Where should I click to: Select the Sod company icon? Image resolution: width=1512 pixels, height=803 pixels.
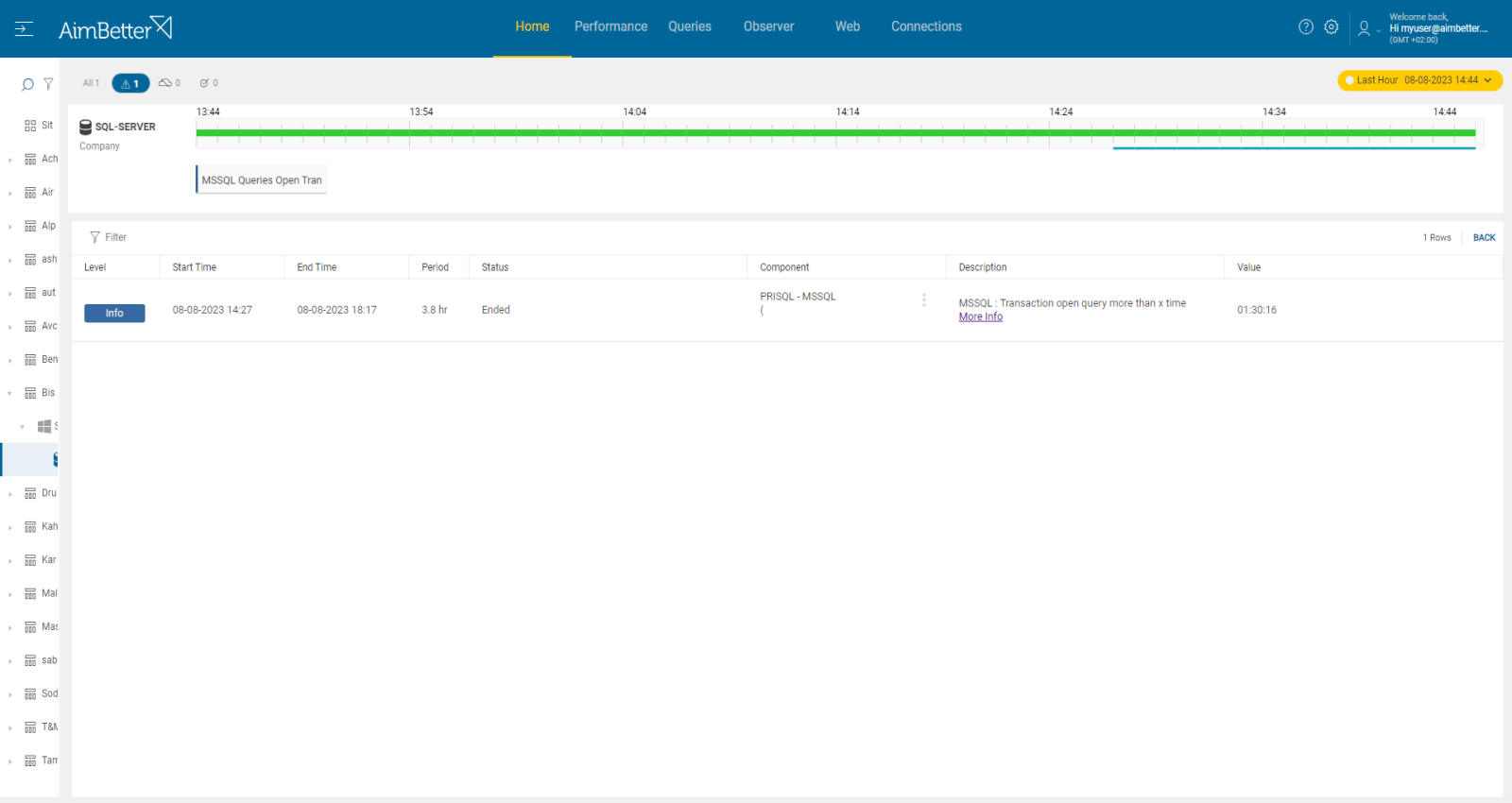[30, 694]
